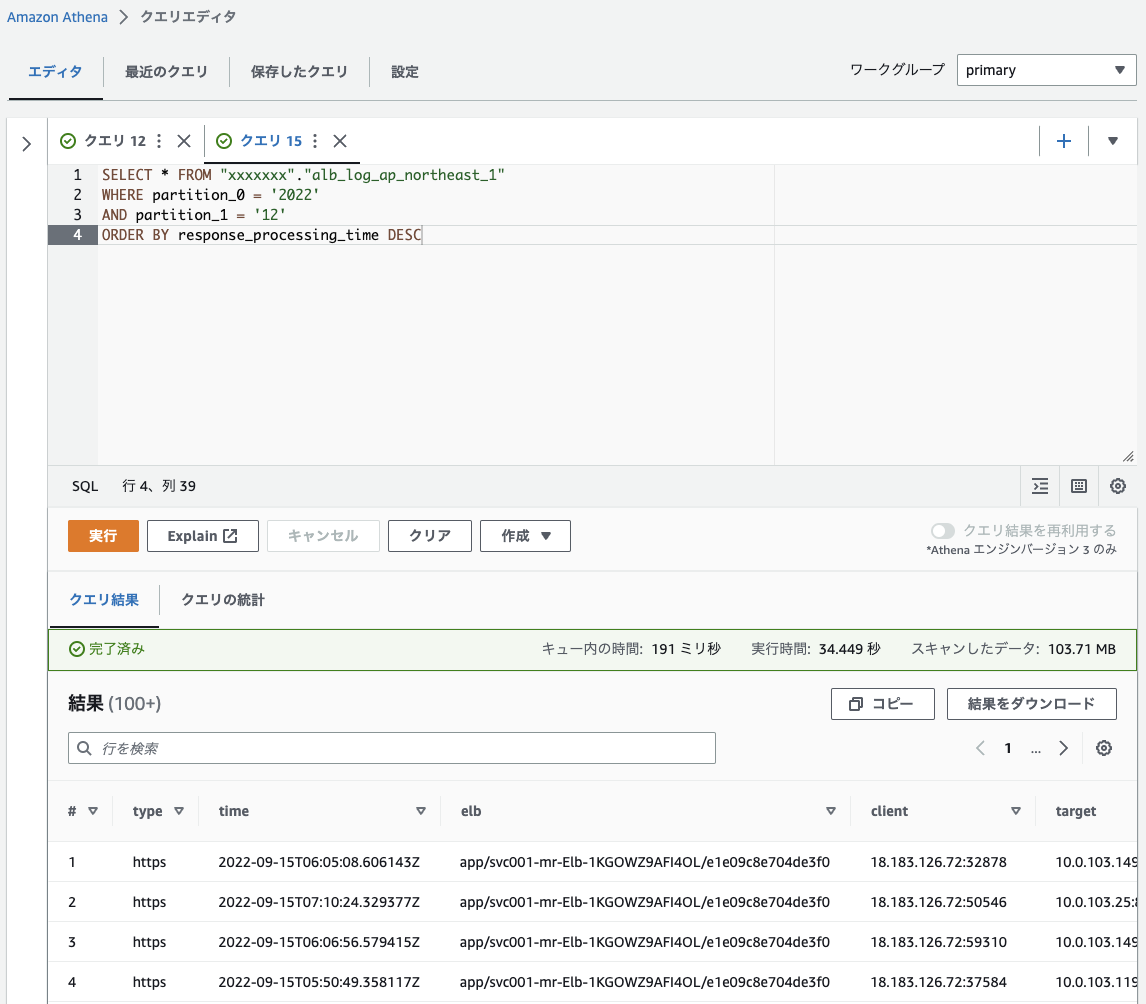
Task: Click 結果をダウンロード button
Action: pyautogui.click(x=1031, y=704)
